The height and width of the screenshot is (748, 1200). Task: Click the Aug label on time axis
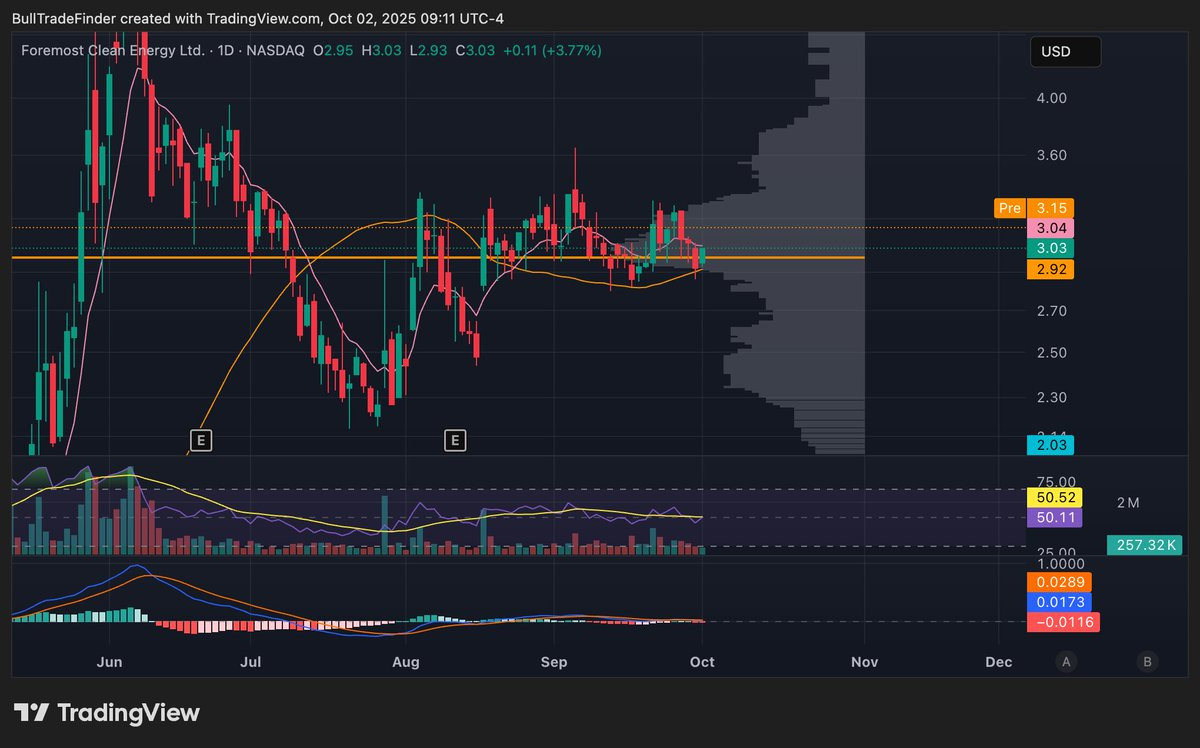click(405, 662)
